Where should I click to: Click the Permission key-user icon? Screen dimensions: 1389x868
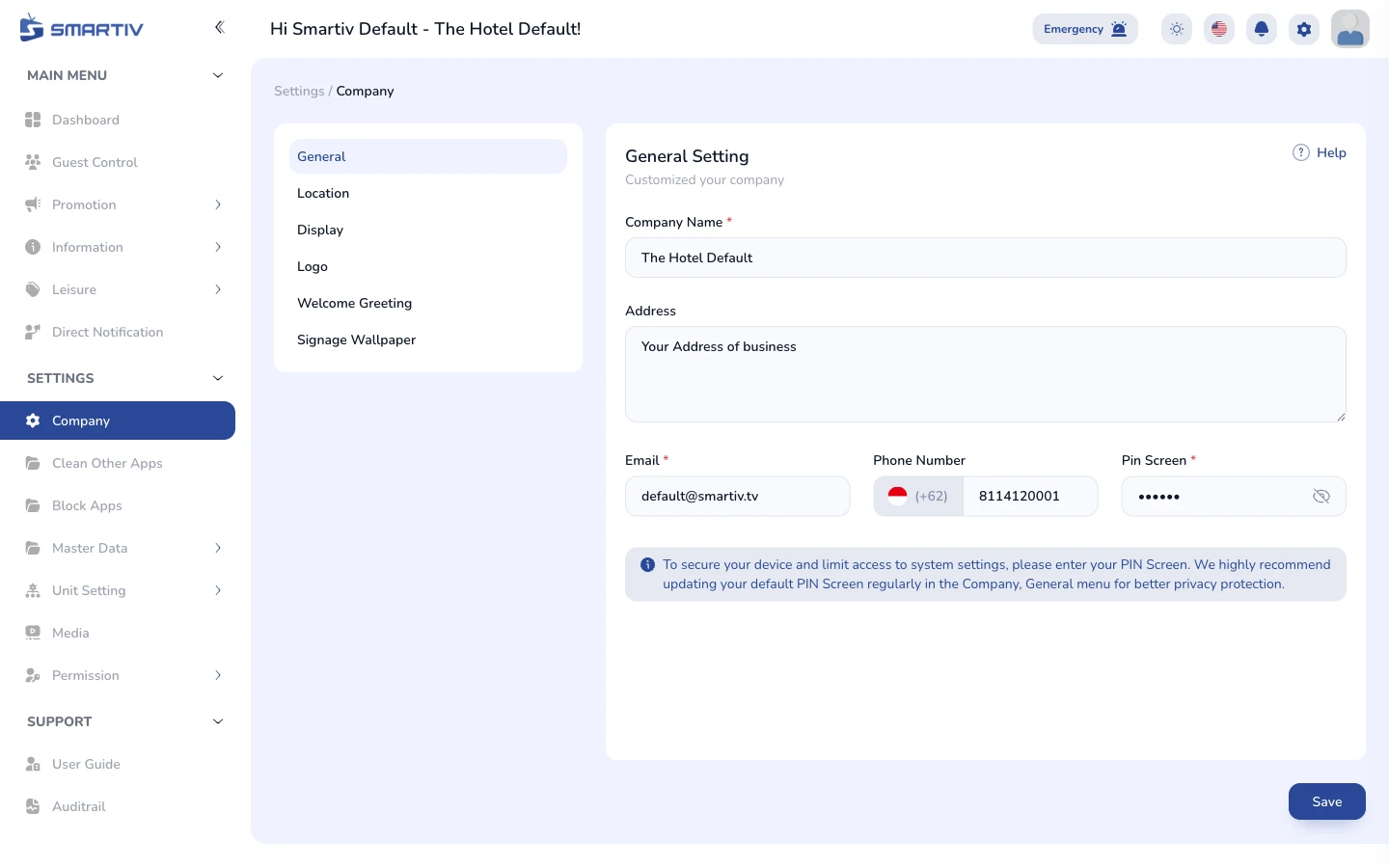click(33, 675)
